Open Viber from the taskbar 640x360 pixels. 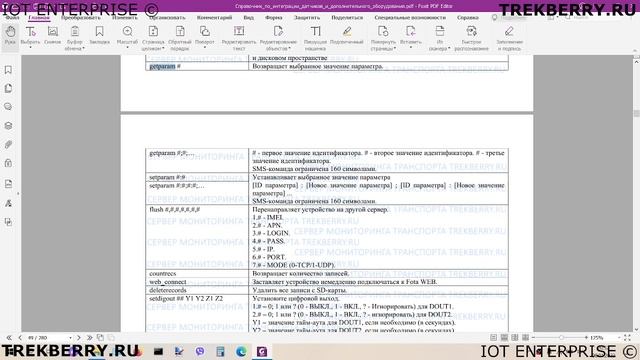coord(200,351)
